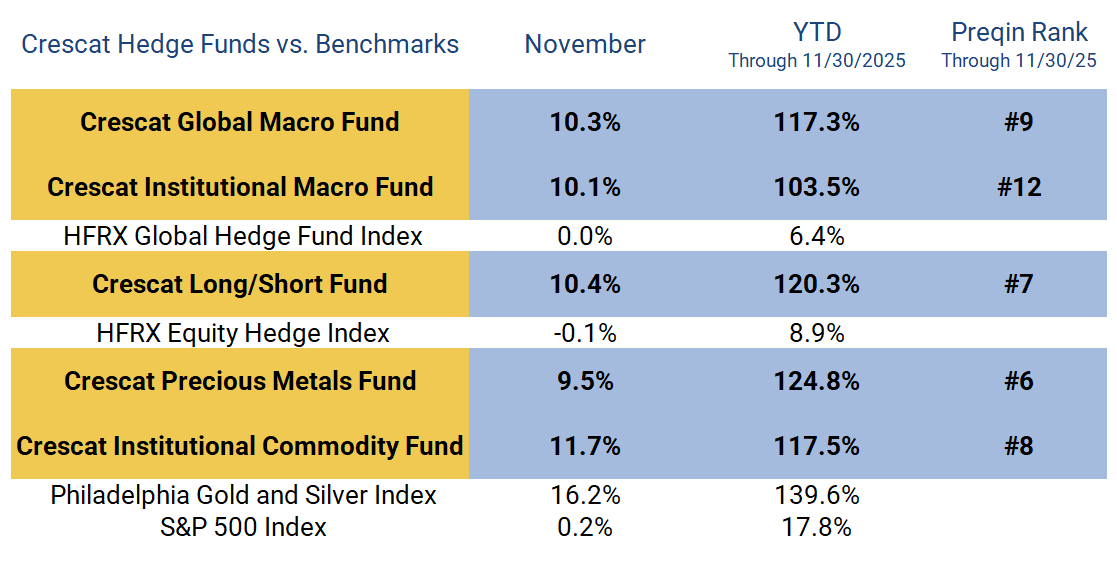Select the Crescat Precious Metals Fund label

[x=240, y=381]
